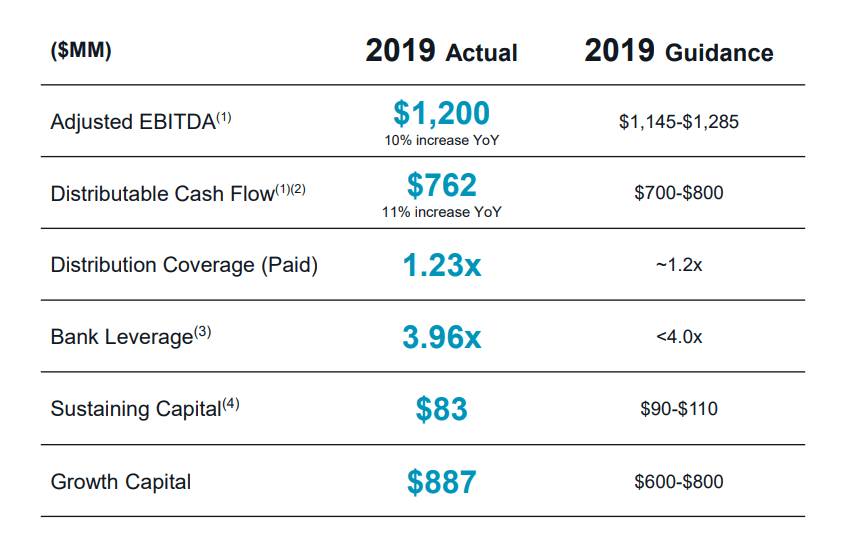853x541 pixels.
Task: Click the $1,200 Adjusted EBITDA value
Action: point(441,112)
